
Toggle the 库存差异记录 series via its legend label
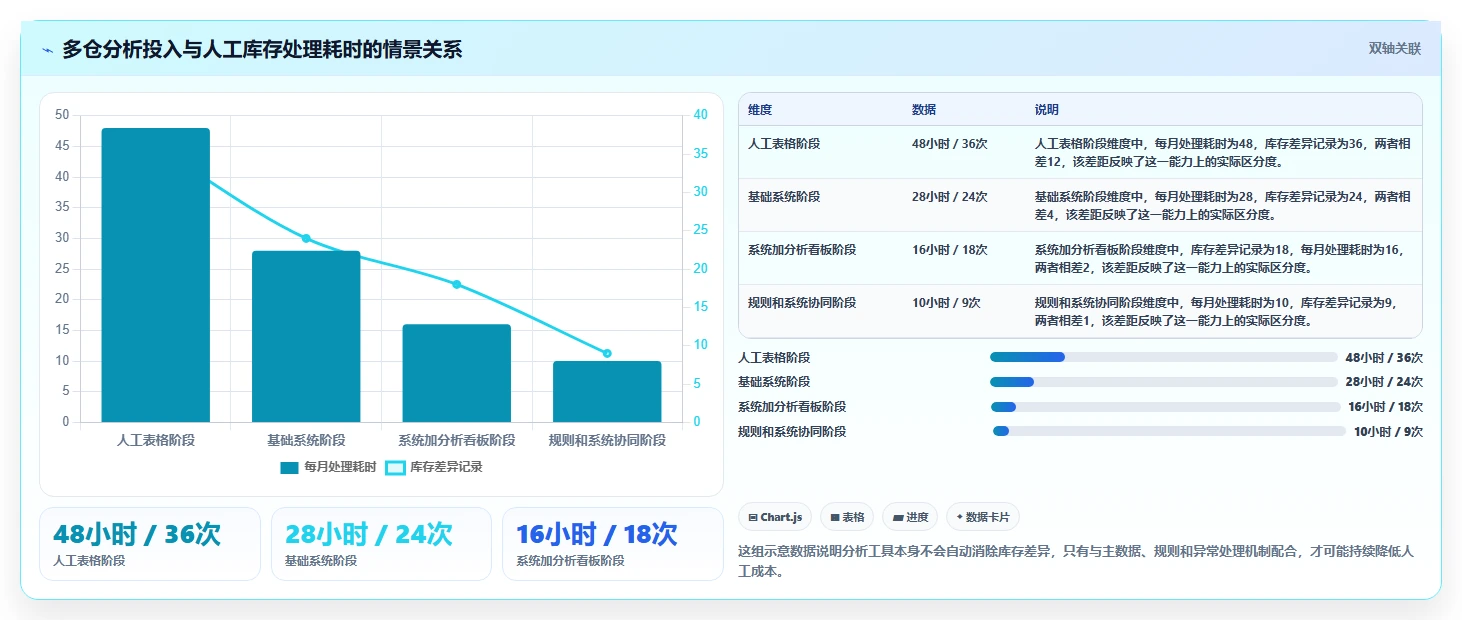[446, 467]
